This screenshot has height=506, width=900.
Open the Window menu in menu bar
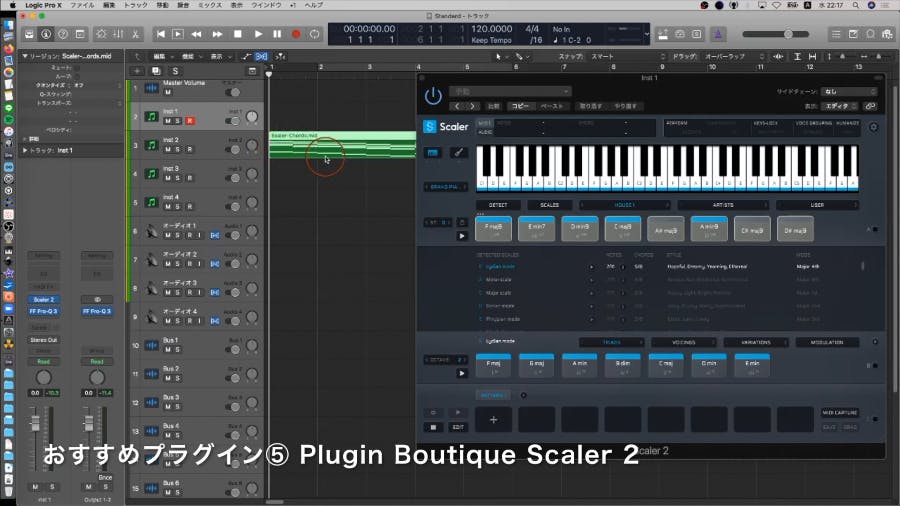point(266,5)
